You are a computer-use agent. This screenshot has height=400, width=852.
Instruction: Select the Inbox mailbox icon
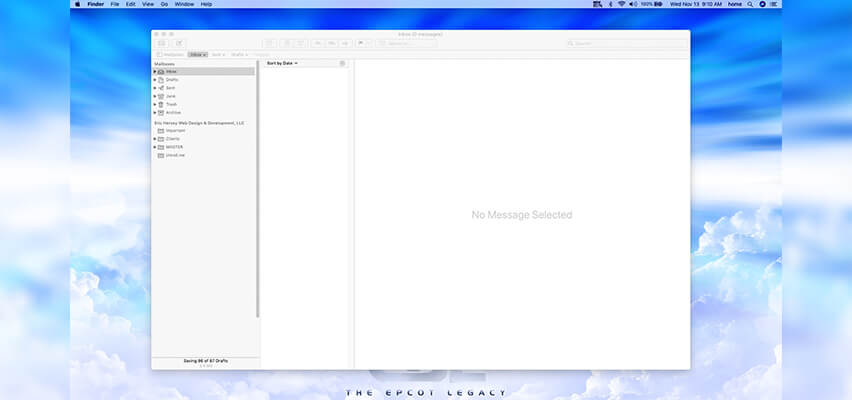point(161,72)
